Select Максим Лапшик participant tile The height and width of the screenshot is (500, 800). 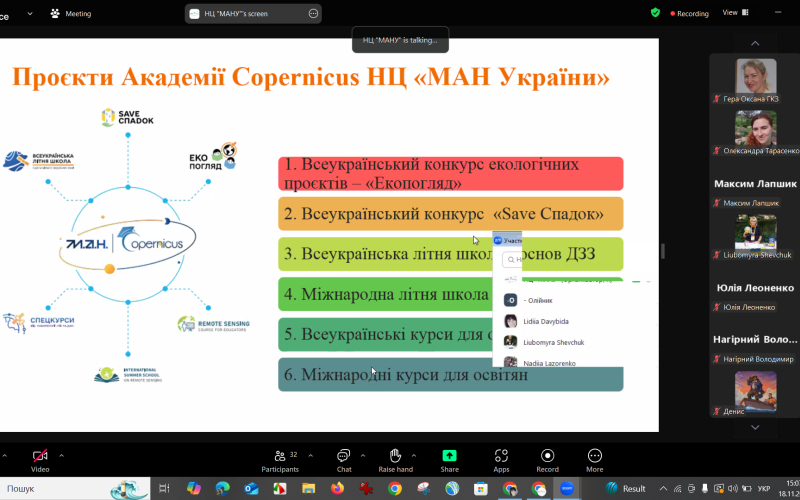755,184
